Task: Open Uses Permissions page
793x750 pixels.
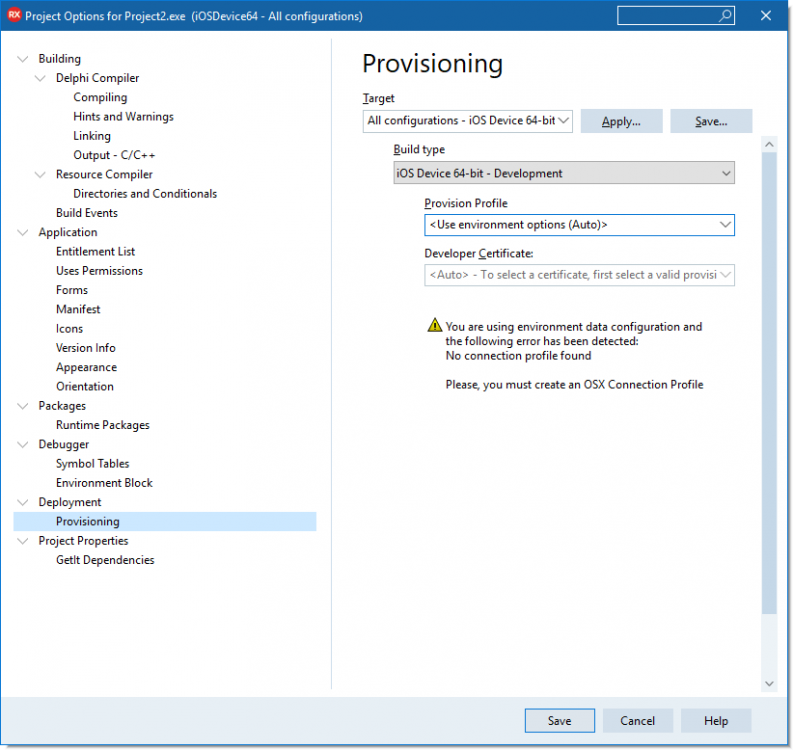Action: click(100, 271)
